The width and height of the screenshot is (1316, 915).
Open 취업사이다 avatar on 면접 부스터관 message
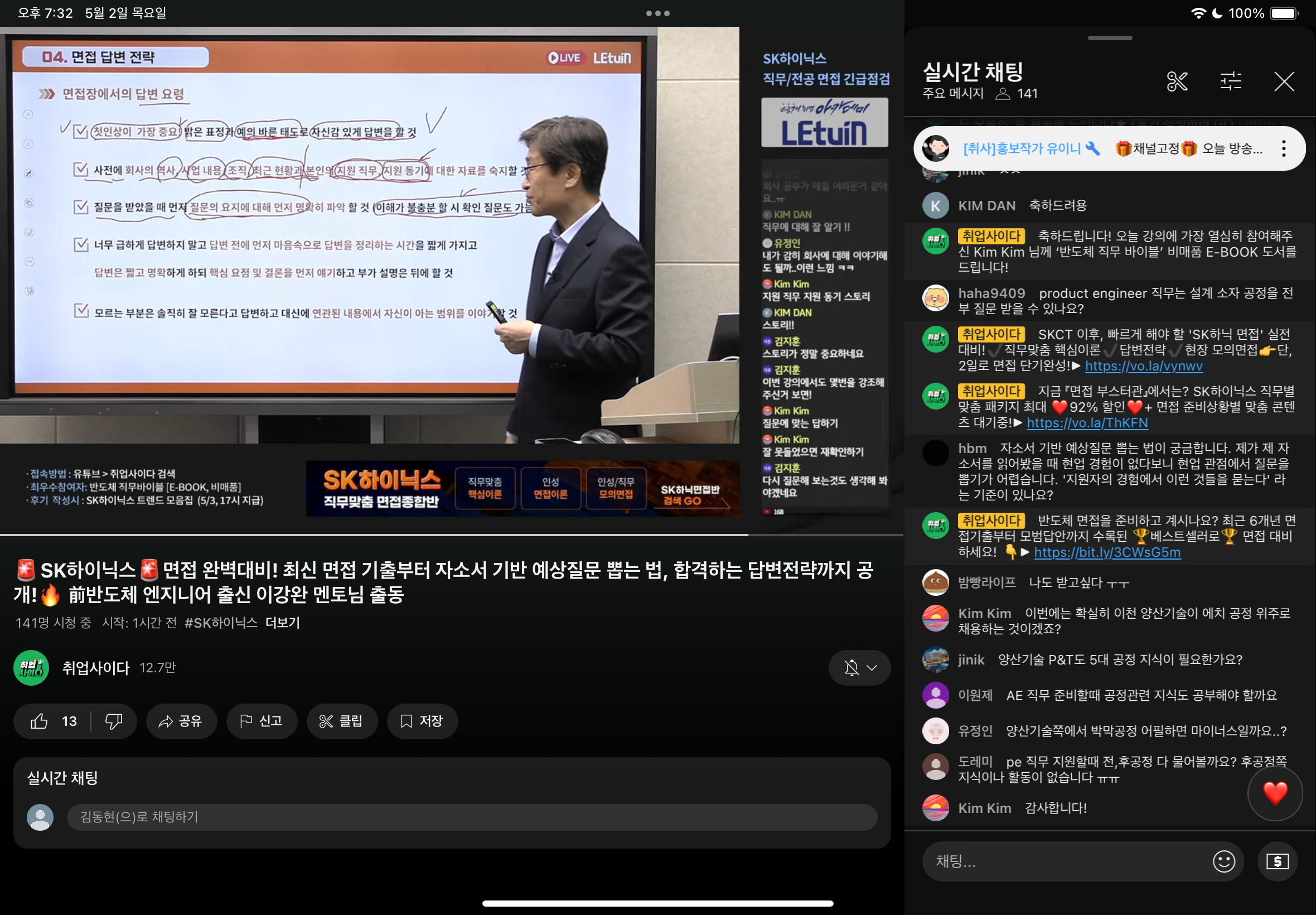point(936,396)
